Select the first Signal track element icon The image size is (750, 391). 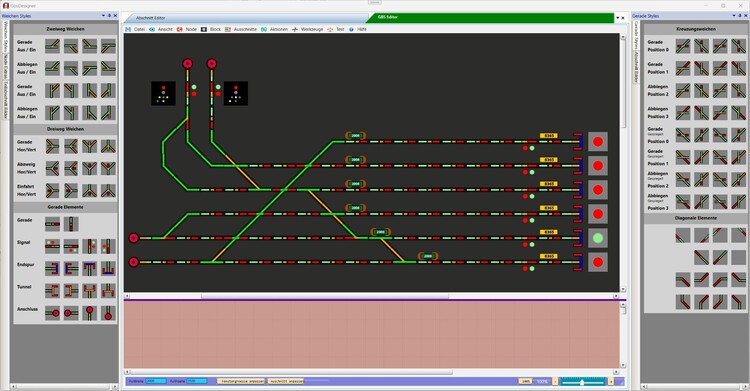pyautogui.click(x=53, y=246)
